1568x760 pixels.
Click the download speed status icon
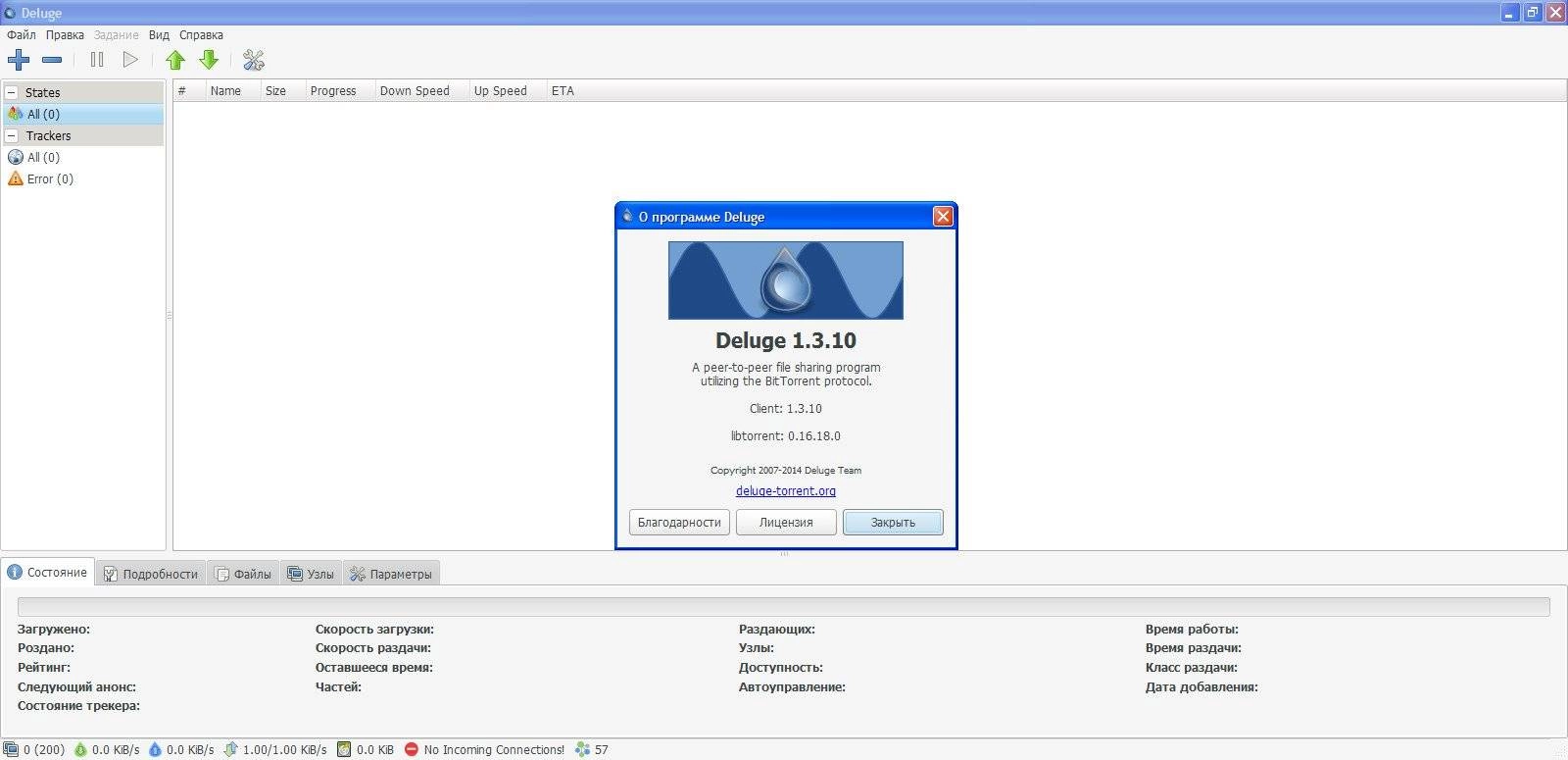tap(80, 749)
